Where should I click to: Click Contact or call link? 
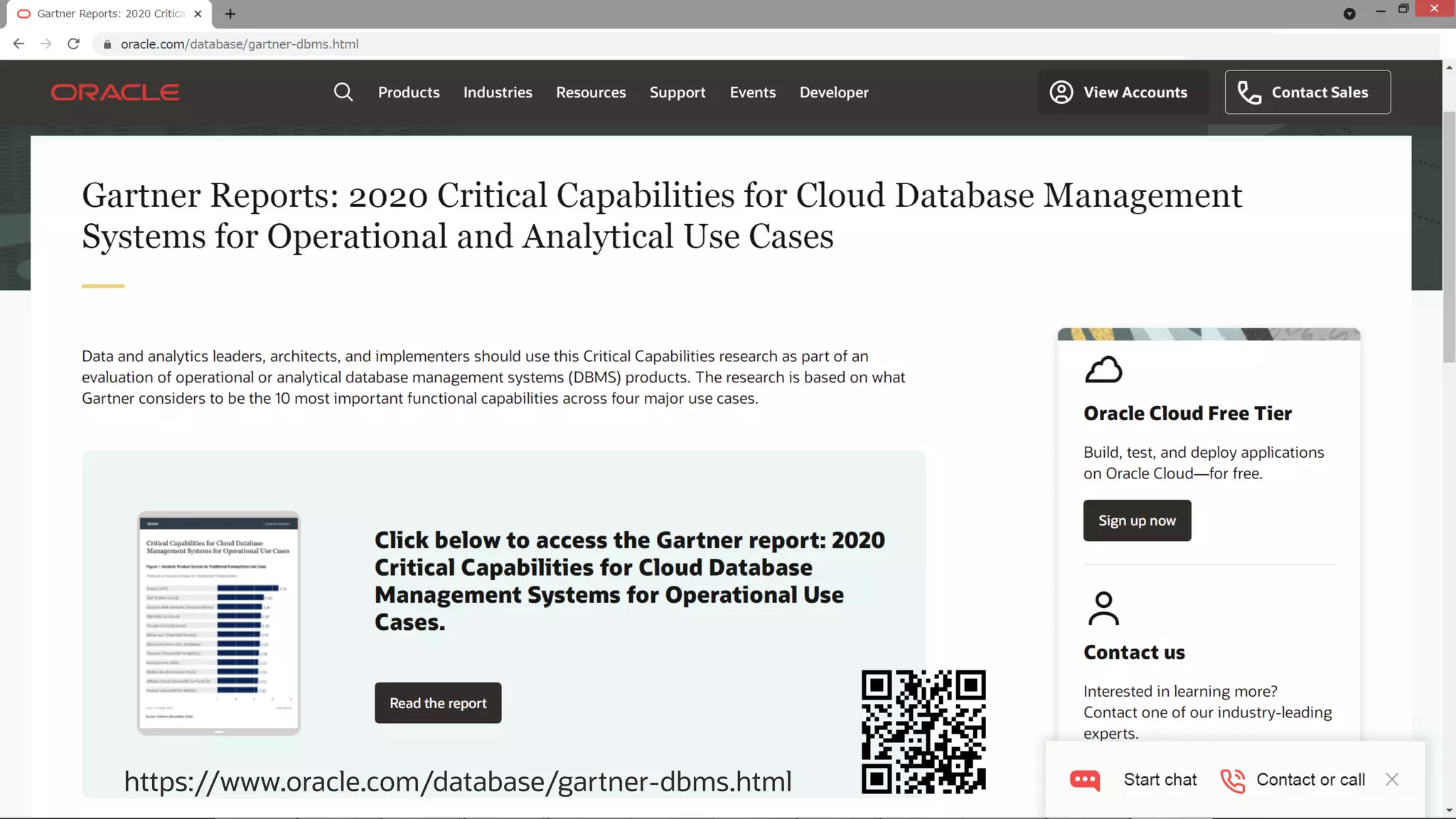point(1311,780)
